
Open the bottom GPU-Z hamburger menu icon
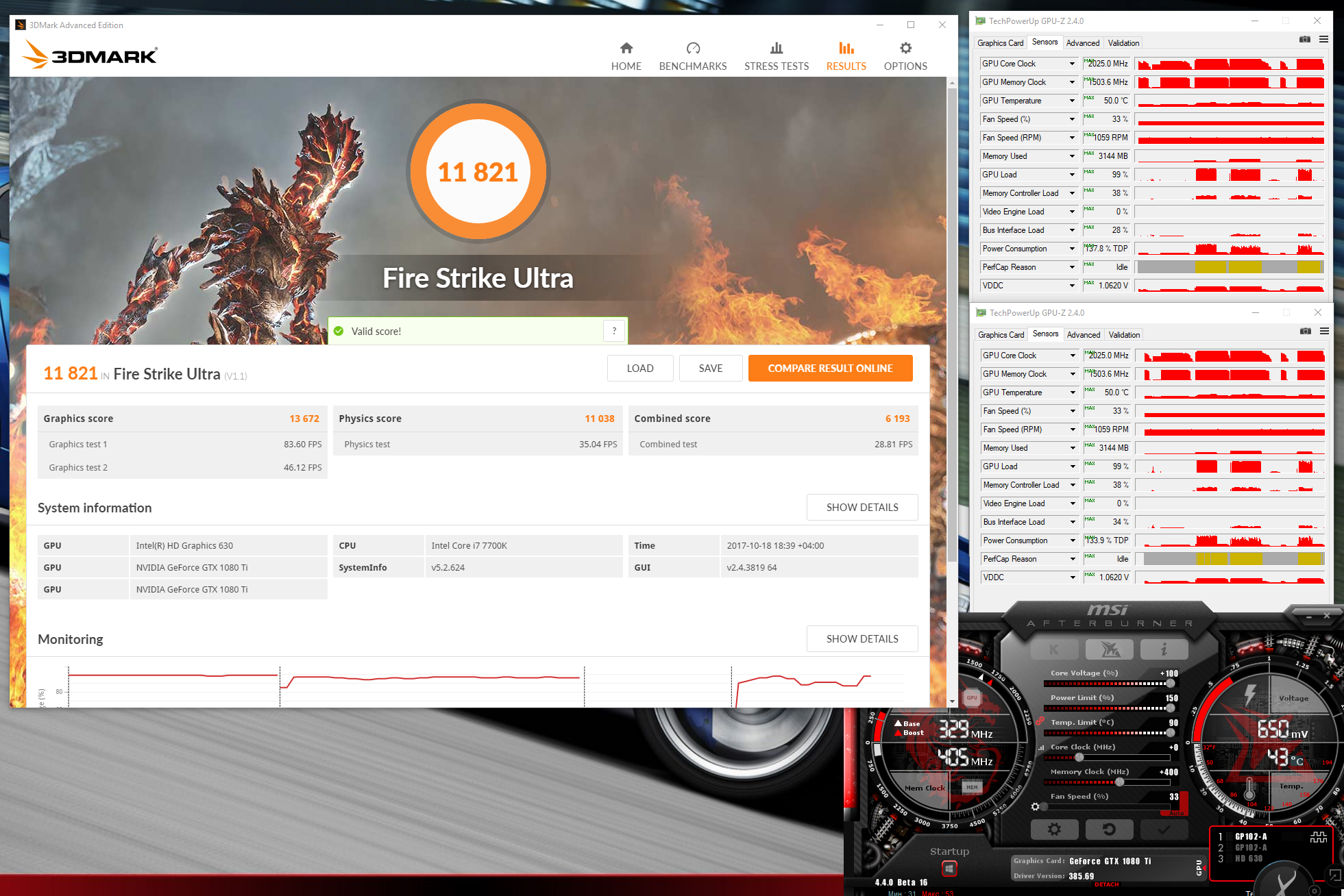[x=1324, y=332]
